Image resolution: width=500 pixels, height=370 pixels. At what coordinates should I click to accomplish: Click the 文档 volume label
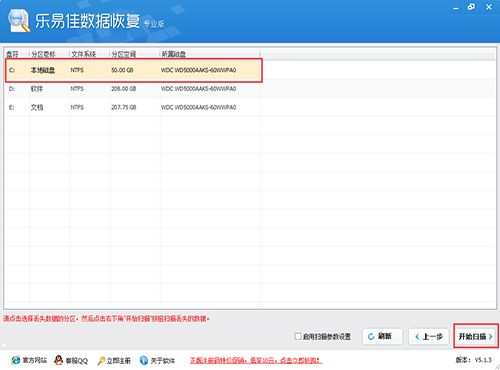37,107
